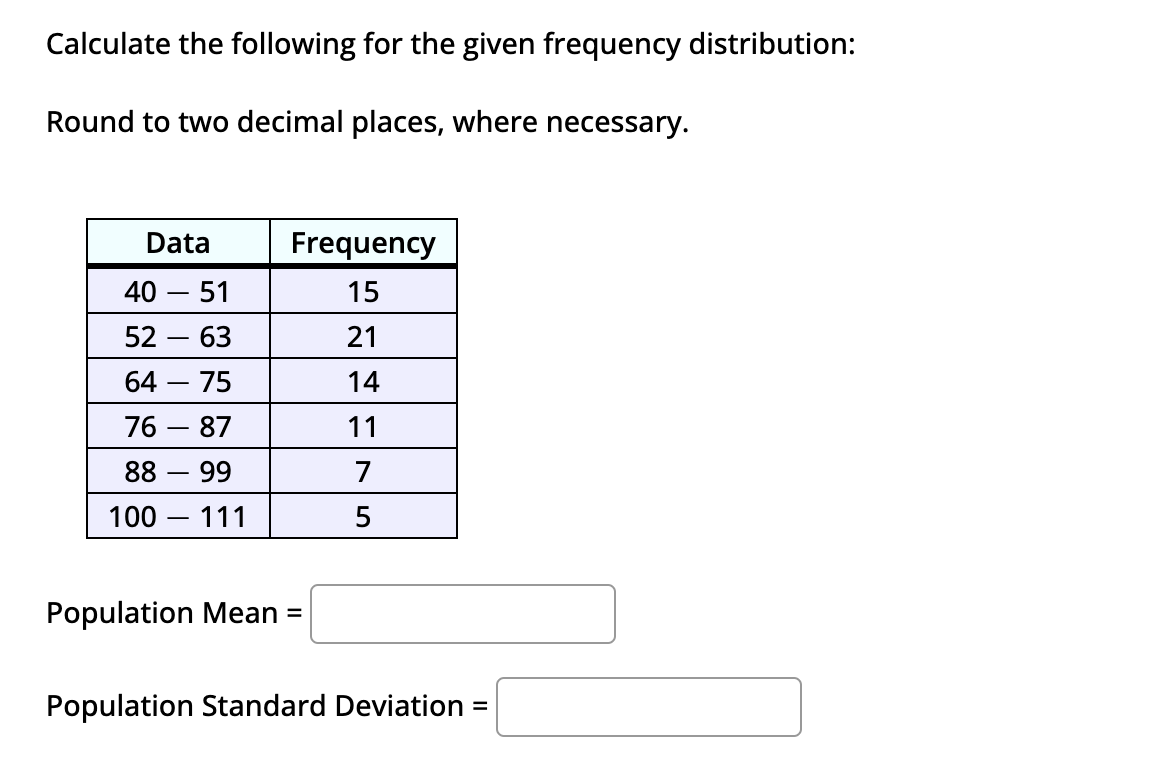Select the frequency value 5
1150x778 pixels.
pyautogui.click(x=362, y=516)
